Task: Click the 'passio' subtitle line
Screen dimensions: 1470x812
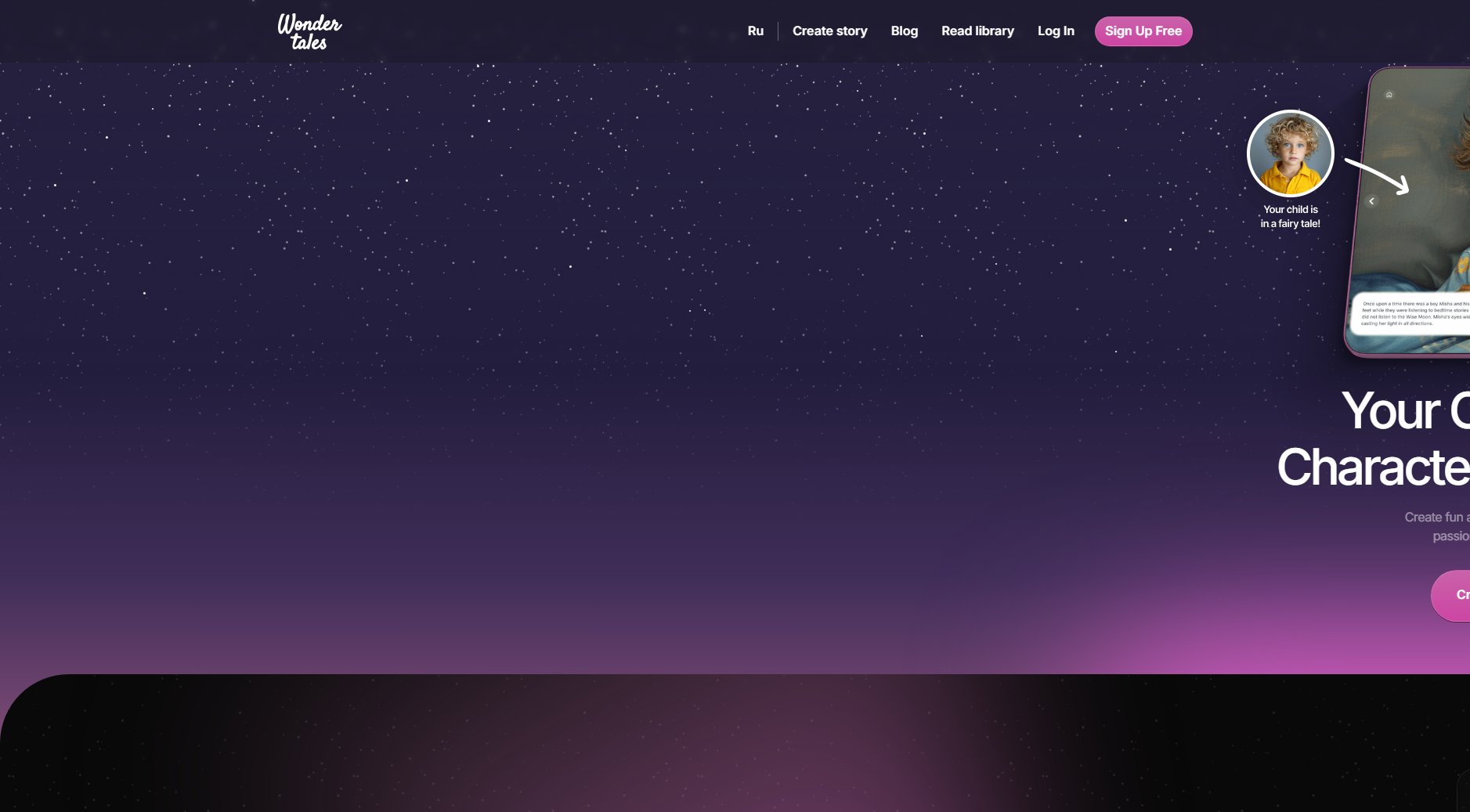Action: pos(1450,536)
